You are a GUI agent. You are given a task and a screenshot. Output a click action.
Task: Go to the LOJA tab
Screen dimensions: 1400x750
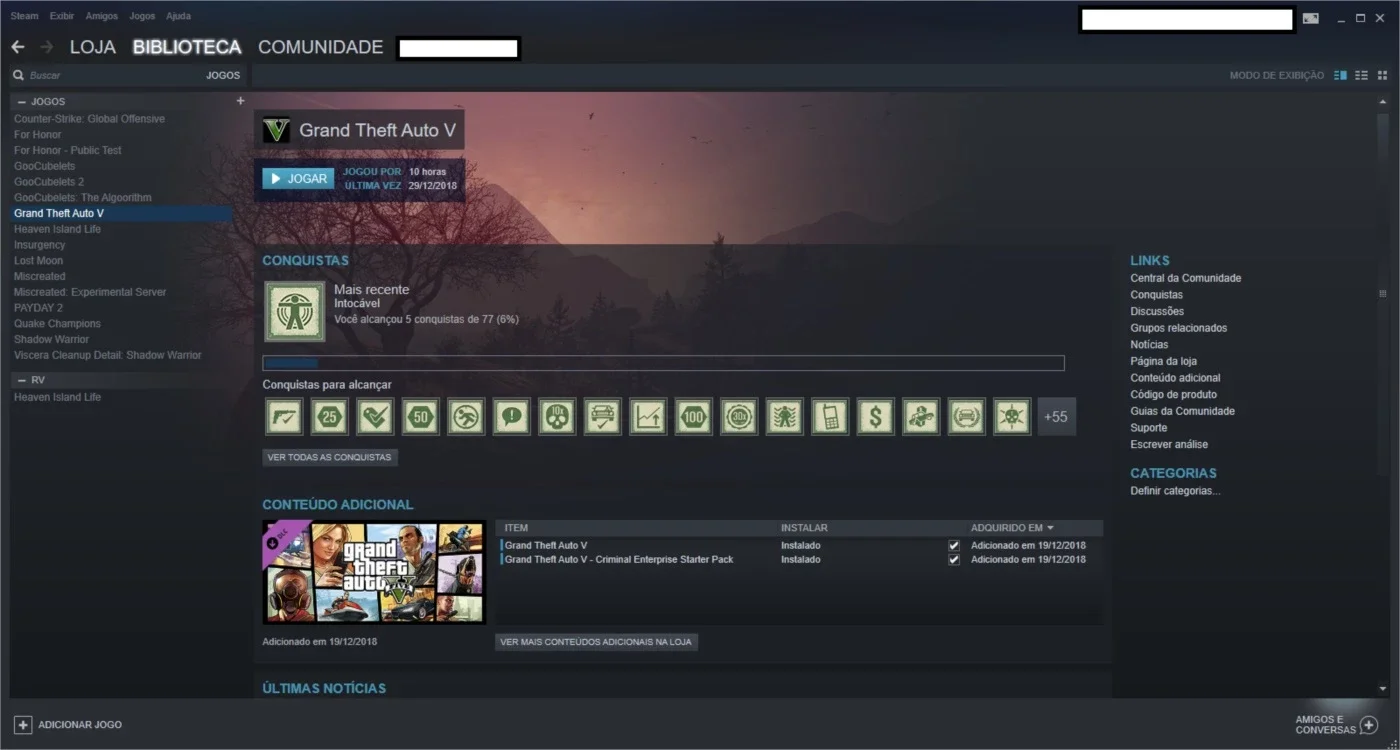93,47
